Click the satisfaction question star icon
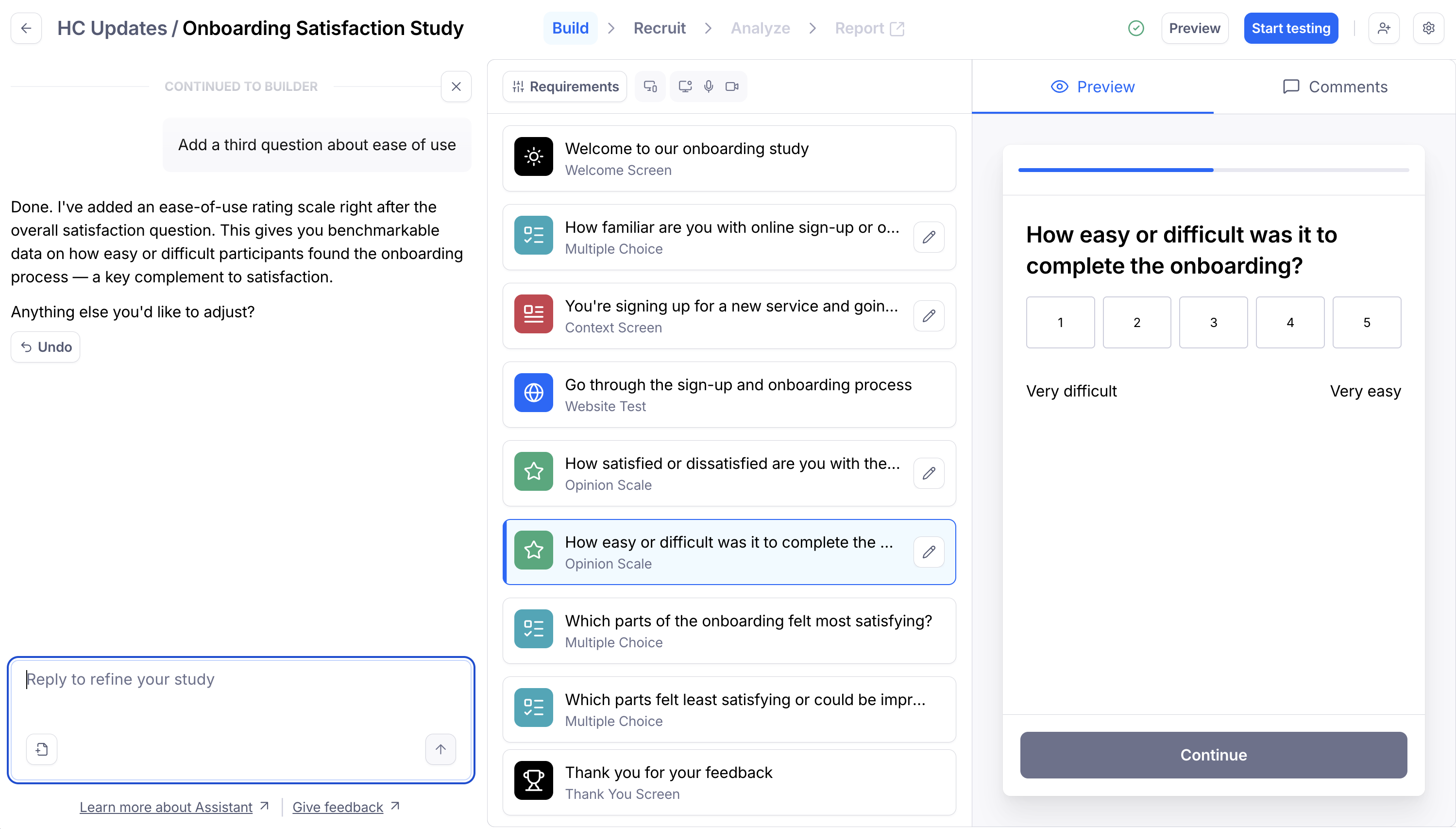The width and height of the screenshot is (1456, 829). pos(533,471)
